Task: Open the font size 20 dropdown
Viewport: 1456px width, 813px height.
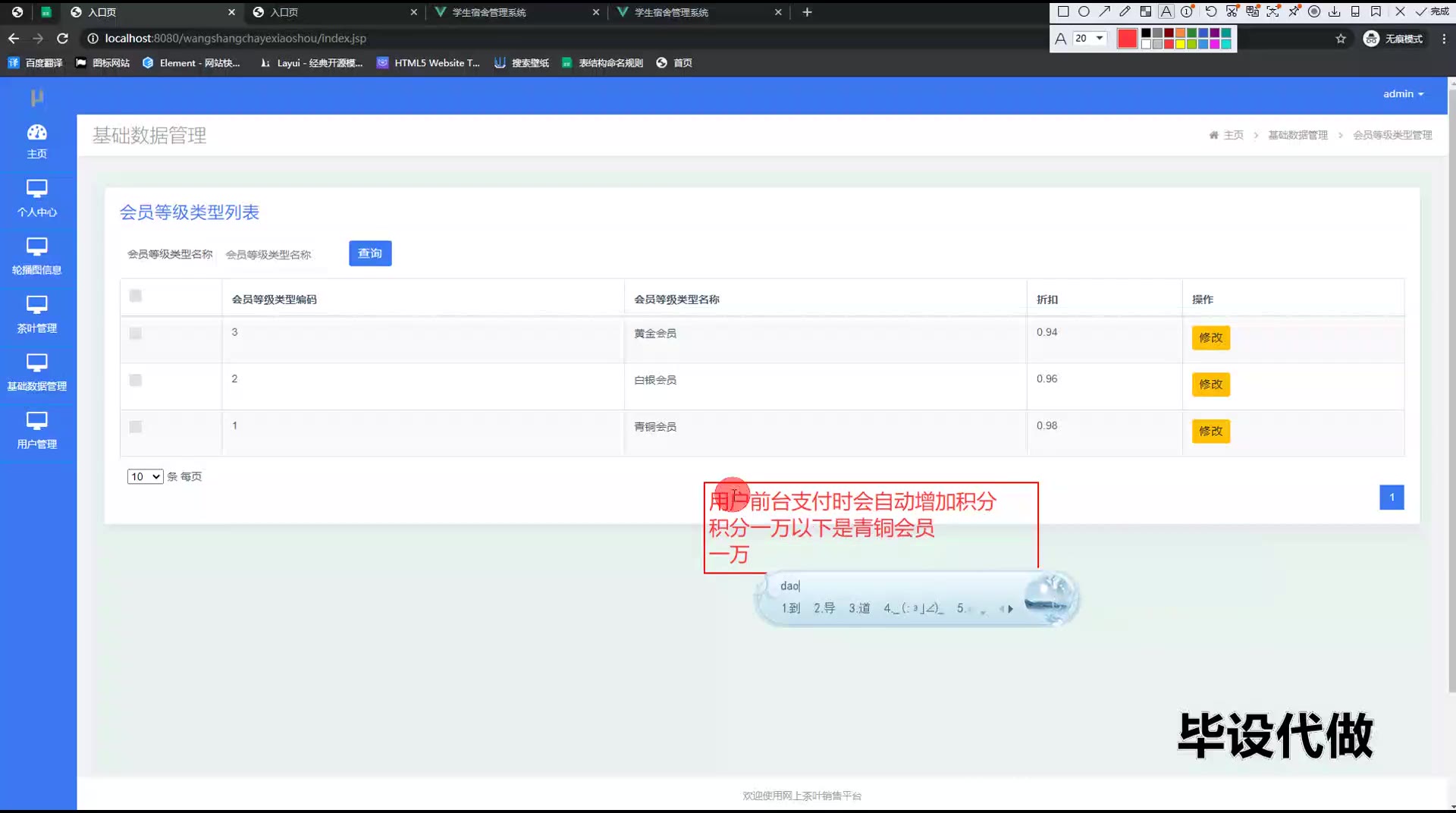Action: (x=1090, y=38)
